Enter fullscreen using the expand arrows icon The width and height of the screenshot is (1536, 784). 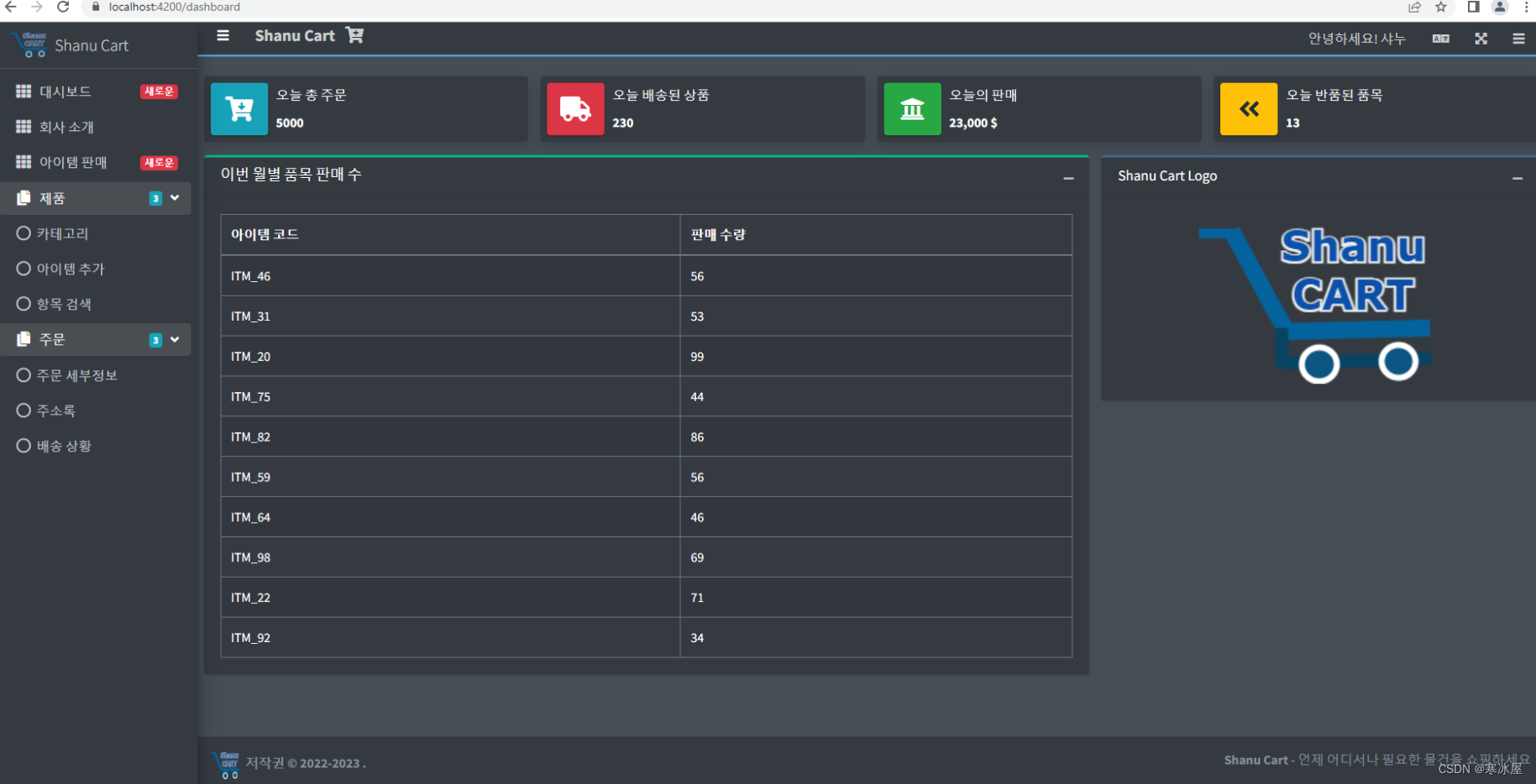coord(1481,38)
